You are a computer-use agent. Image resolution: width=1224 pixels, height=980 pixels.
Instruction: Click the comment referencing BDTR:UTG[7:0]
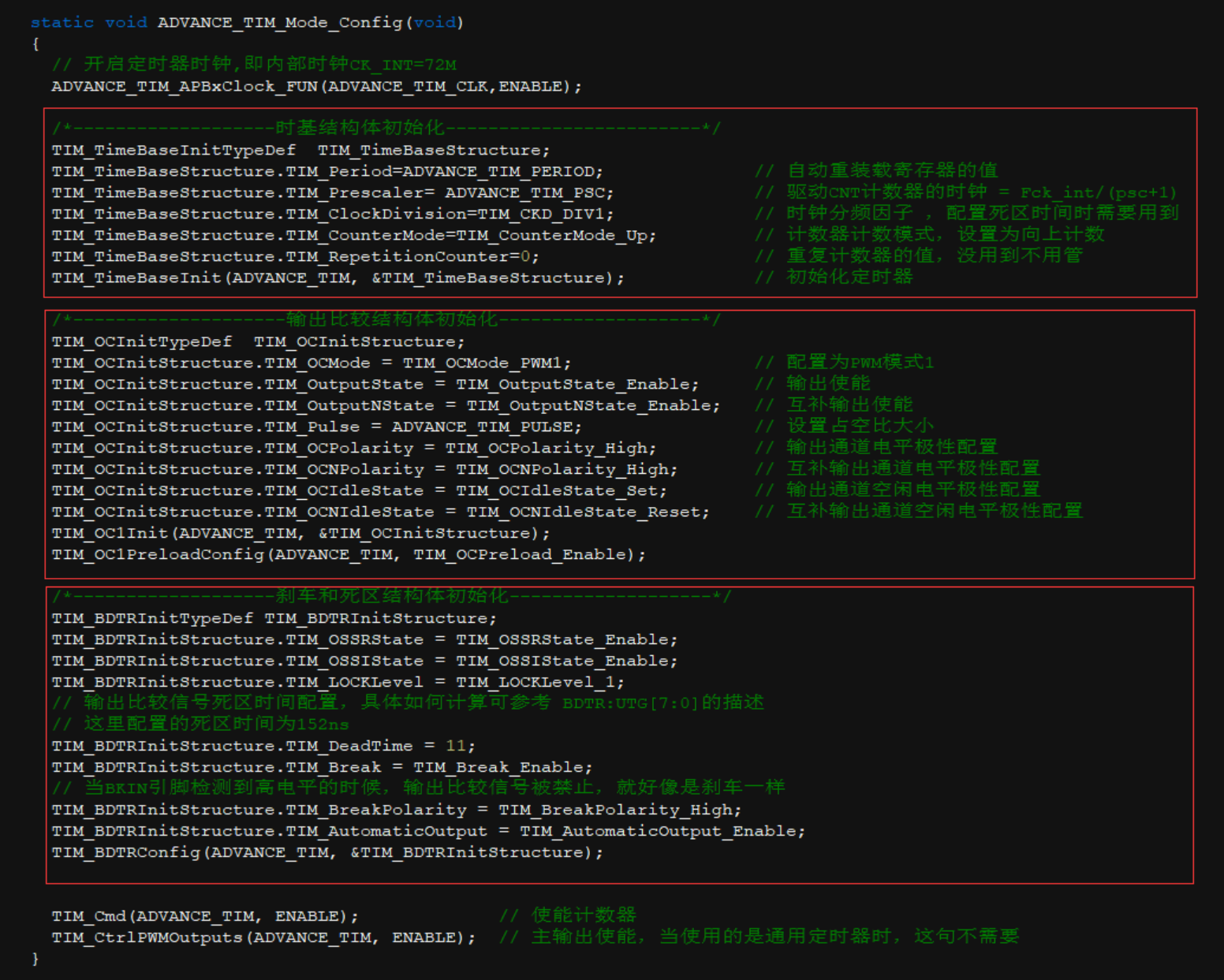pyautogui.click(x=408, y=702)
